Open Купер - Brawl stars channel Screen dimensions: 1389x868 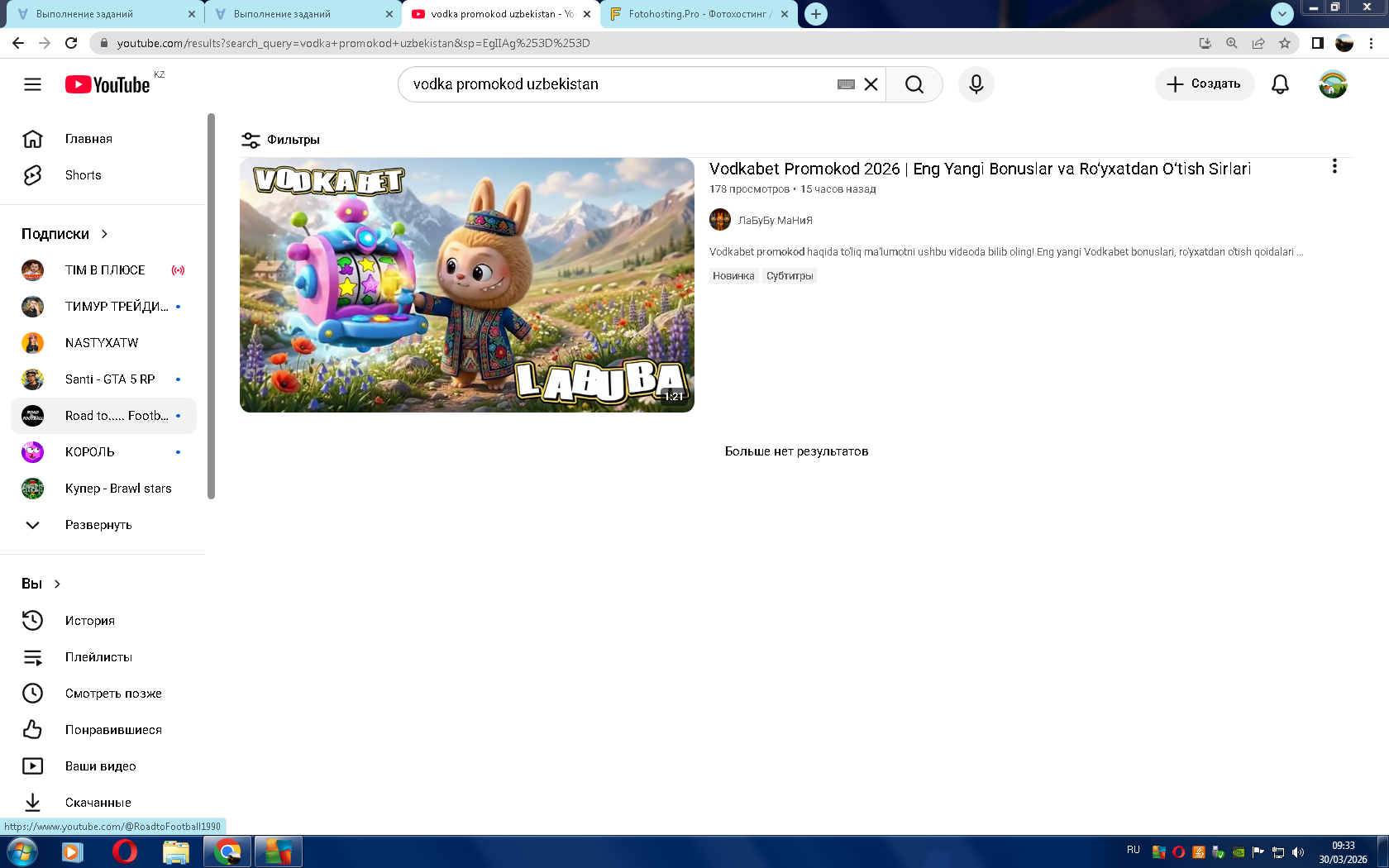coord(103,489)
